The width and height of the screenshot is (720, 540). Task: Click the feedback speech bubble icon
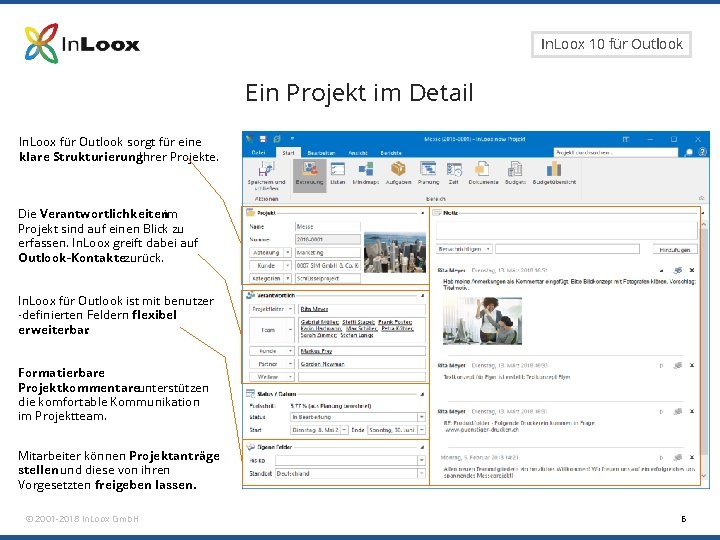(x=689, y=152)
